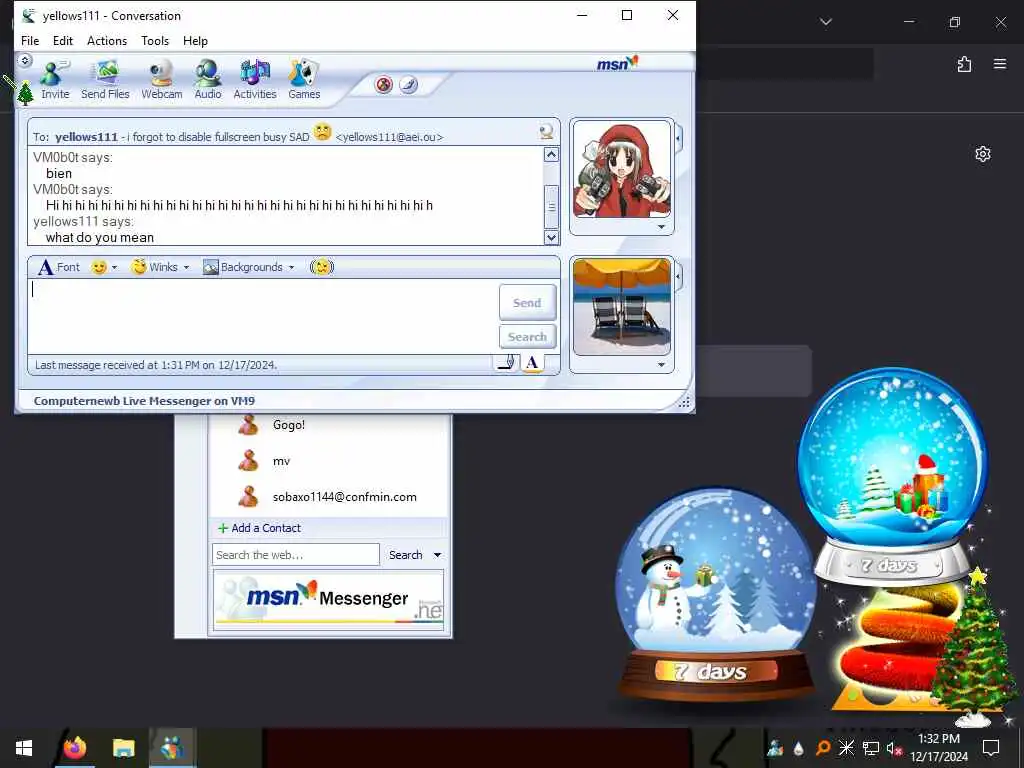Open the Windows Start button
Image resolution: width=1024 pixels, height=768 pixels.
(x=24, y=748)
